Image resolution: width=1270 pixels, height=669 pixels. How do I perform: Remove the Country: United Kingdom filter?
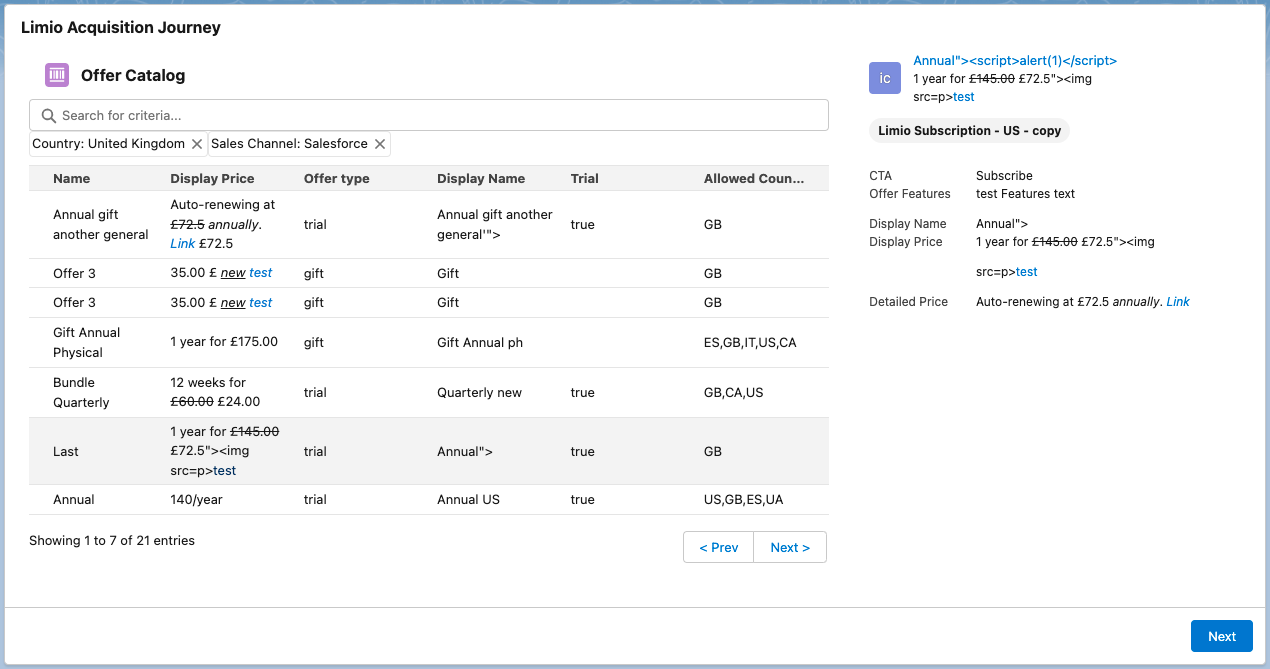[197, 144]
